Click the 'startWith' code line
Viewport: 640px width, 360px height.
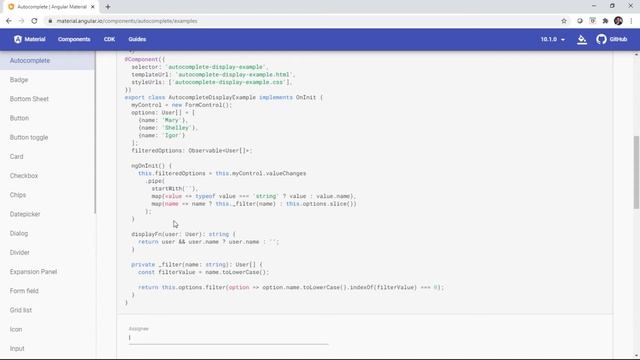(174, 189)
